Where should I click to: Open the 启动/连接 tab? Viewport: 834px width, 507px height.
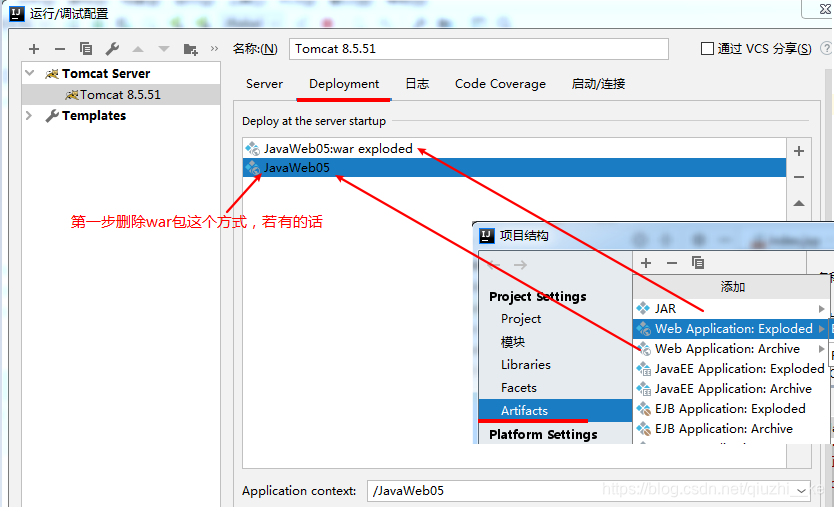598,84
